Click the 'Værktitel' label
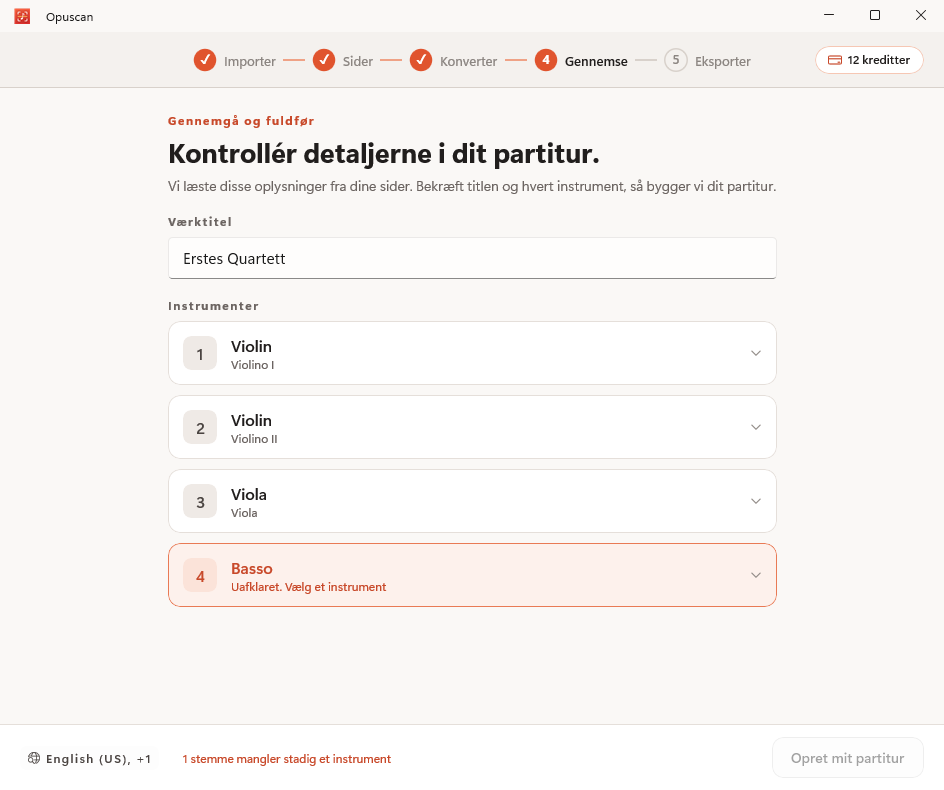 (200, 222)
